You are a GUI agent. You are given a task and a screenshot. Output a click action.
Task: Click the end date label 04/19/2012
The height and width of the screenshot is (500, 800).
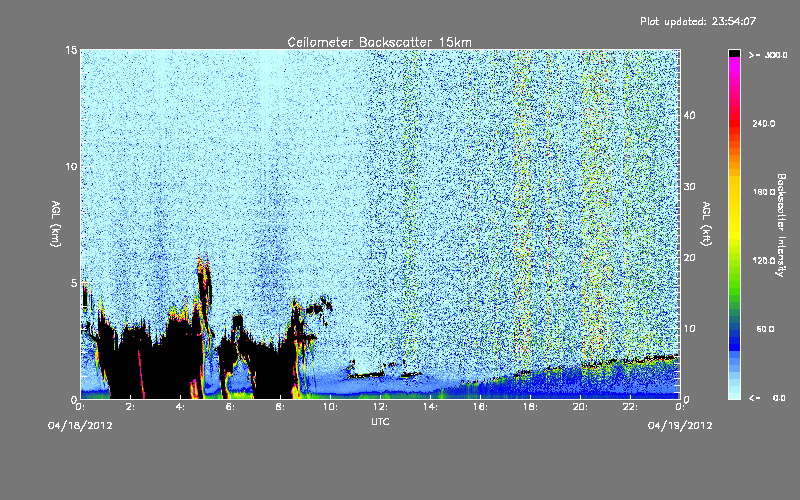(x=680, y=426)
